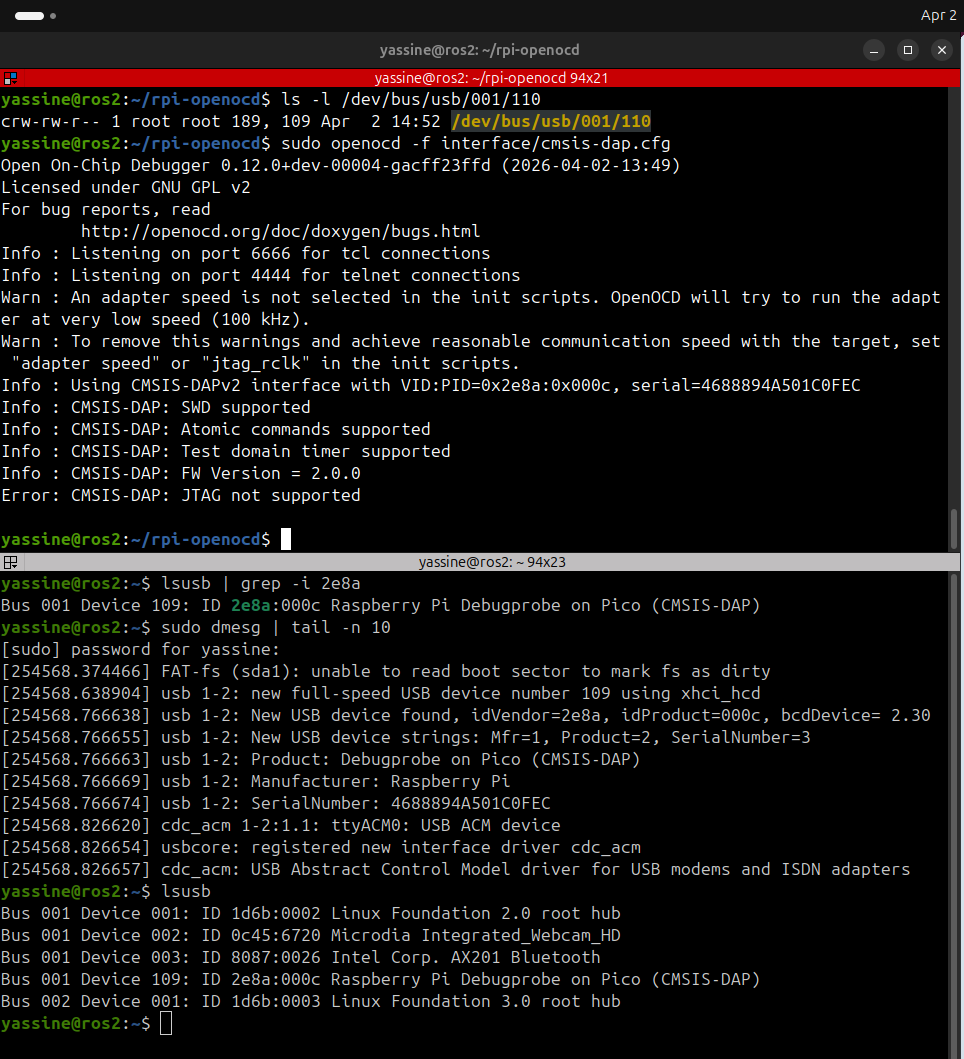This screenshot has height=1059, width=964.
Task: Open the group menu of the lower terminal pane
Action: [x=9, y=562]
